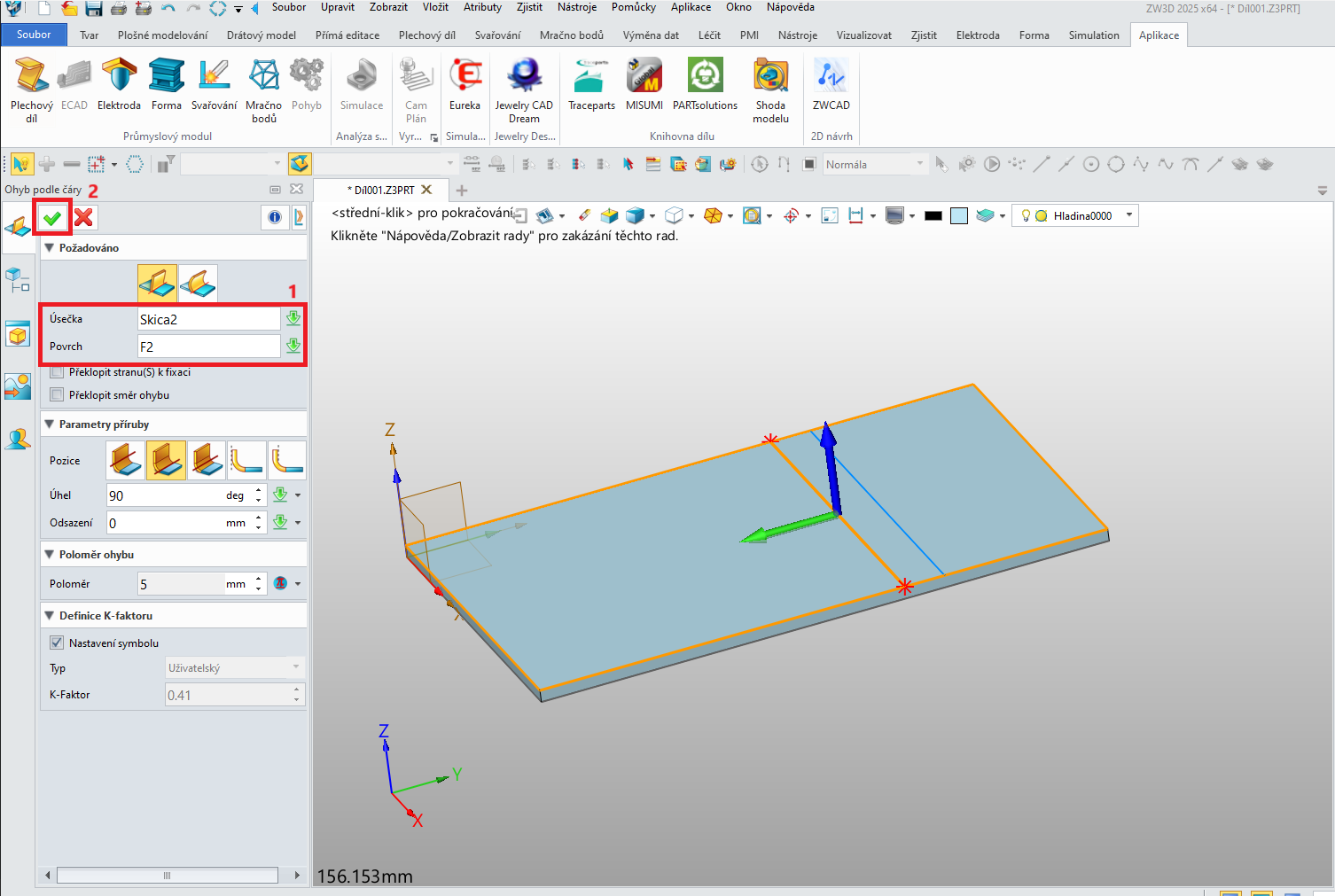This screenshot has width=1335, height=896.
Task: Switch to the Plechový díl ribbon tab
Action: [x=427, y=35]
